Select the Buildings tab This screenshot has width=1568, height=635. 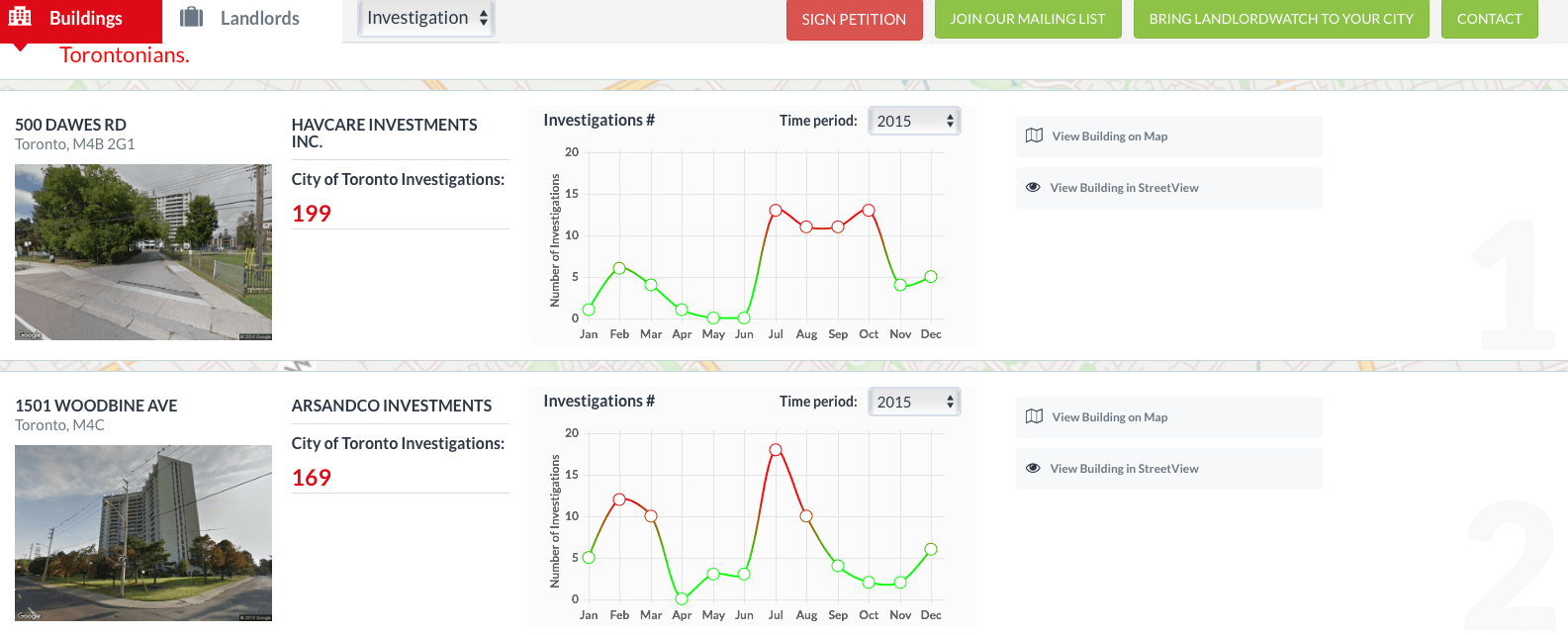pos(85,18)
